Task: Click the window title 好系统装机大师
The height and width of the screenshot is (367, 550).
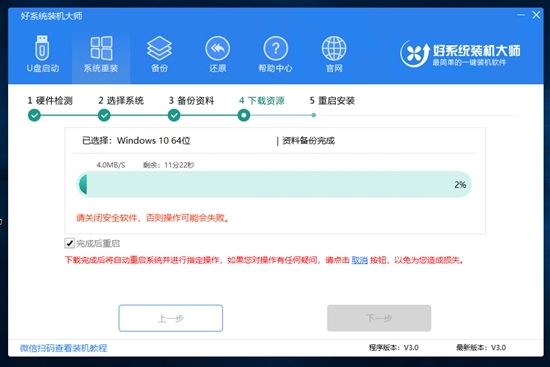Action: [52, 16]
